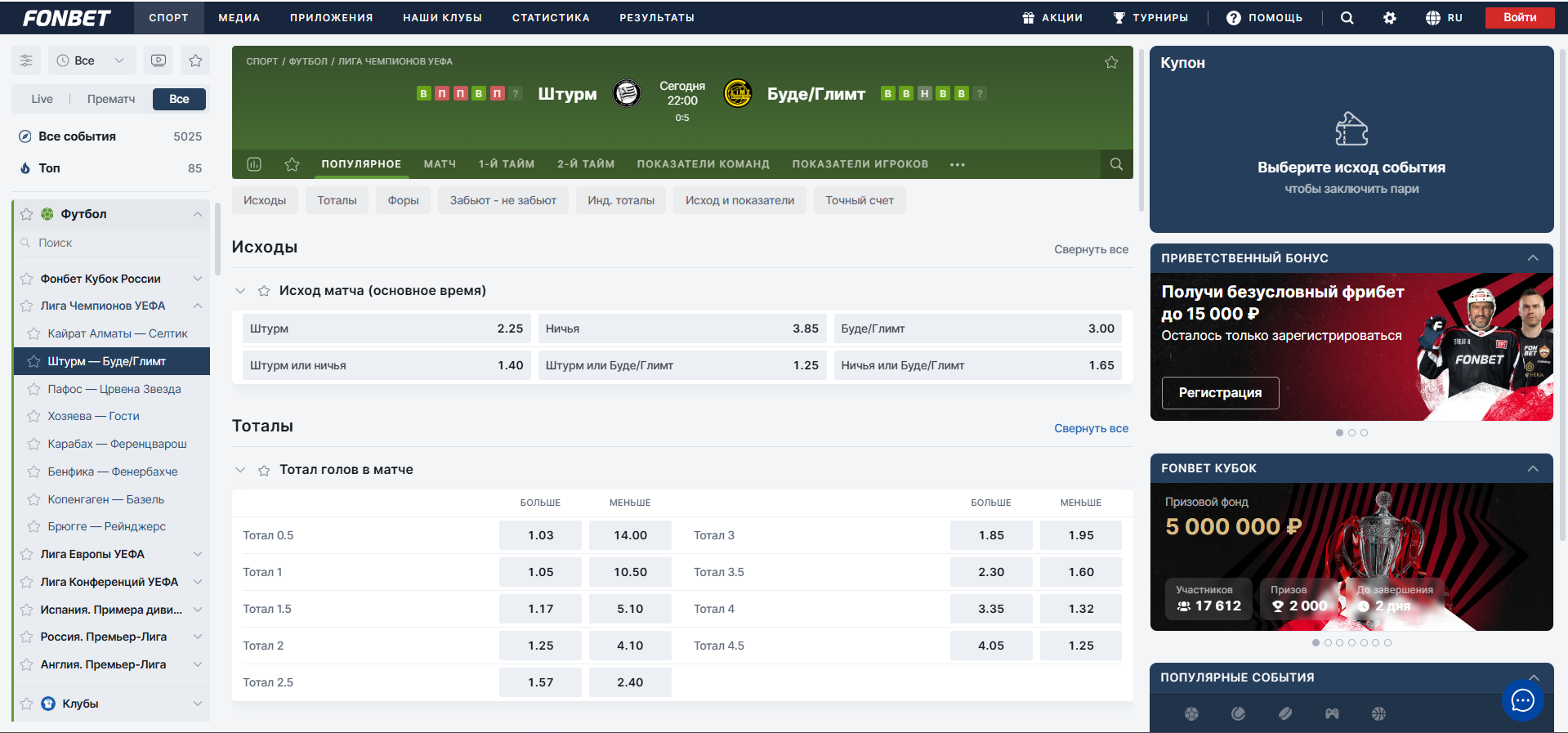This screenshot has width=1568, height=733.
Task: Open the time filter dropdown labeled Все
Action: coord(90,60)
